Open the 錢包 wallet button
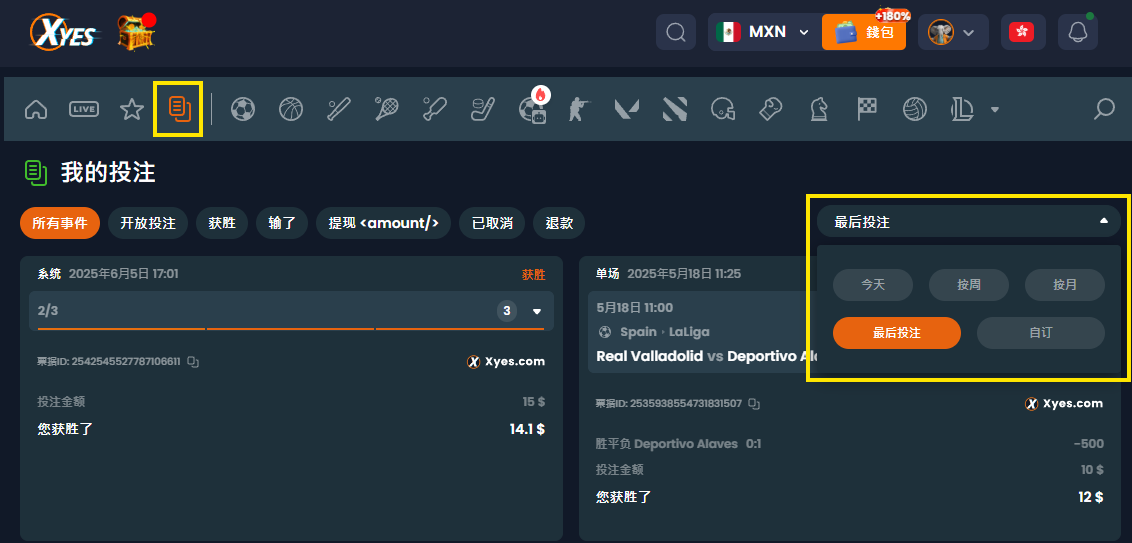This screenshot has width=1132, height=543. [864, 32]
